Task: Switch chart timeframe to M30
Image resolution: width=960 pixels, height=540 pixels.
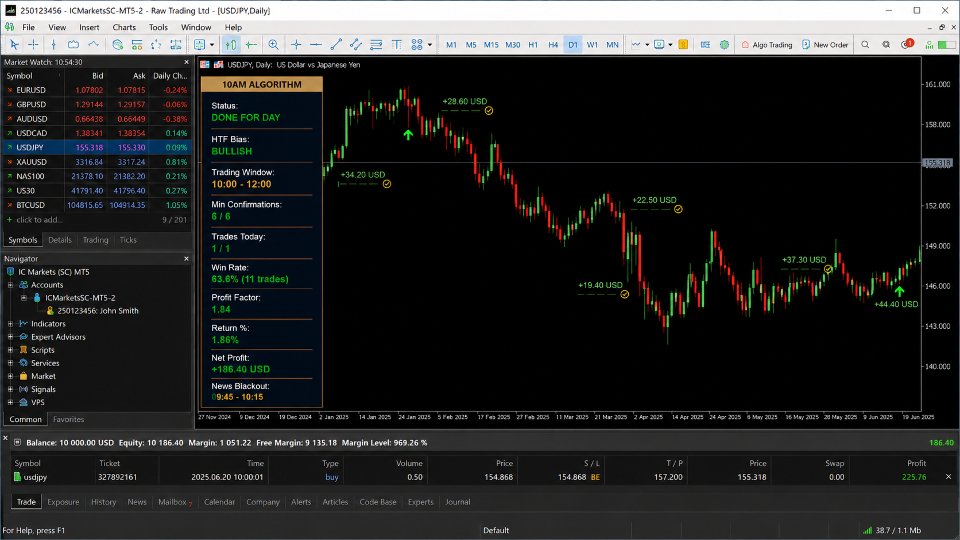Action: click(512, 45)
